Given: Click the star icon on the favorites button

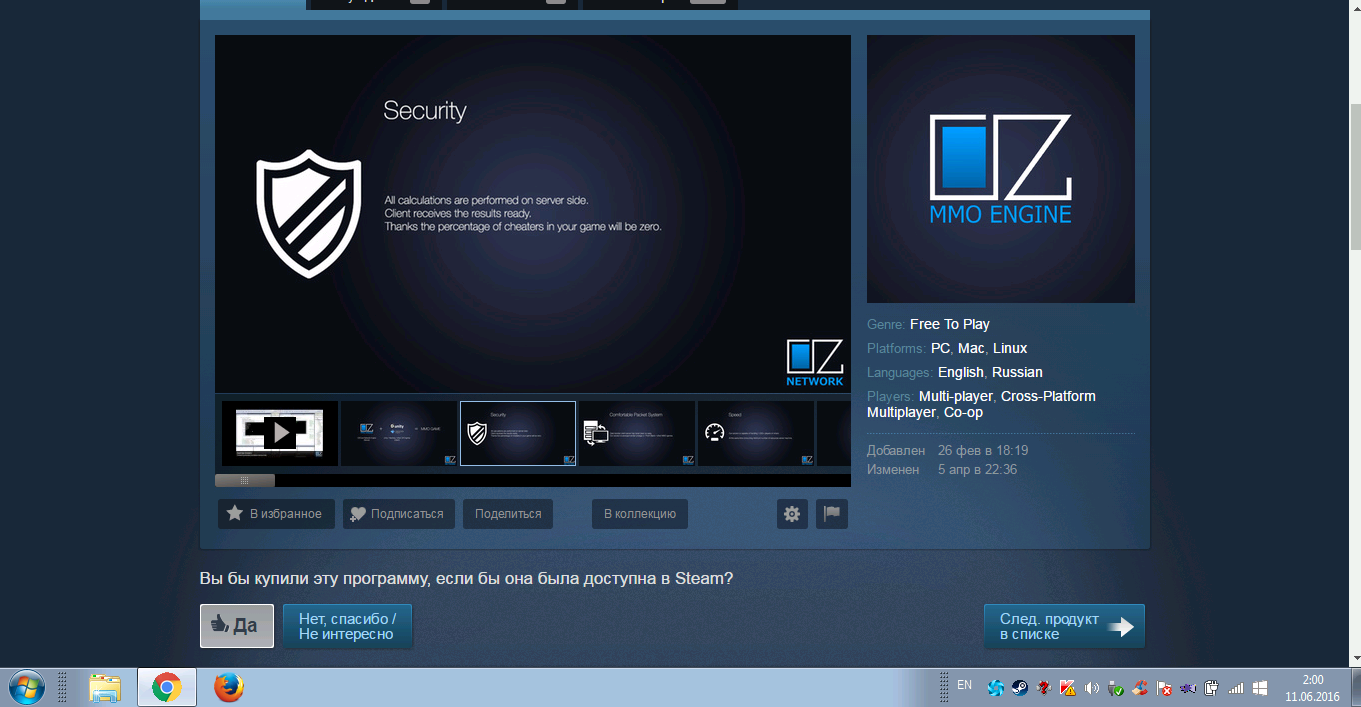Looking at the screenshot, I should pyautogui.click(x=235, y=513).
